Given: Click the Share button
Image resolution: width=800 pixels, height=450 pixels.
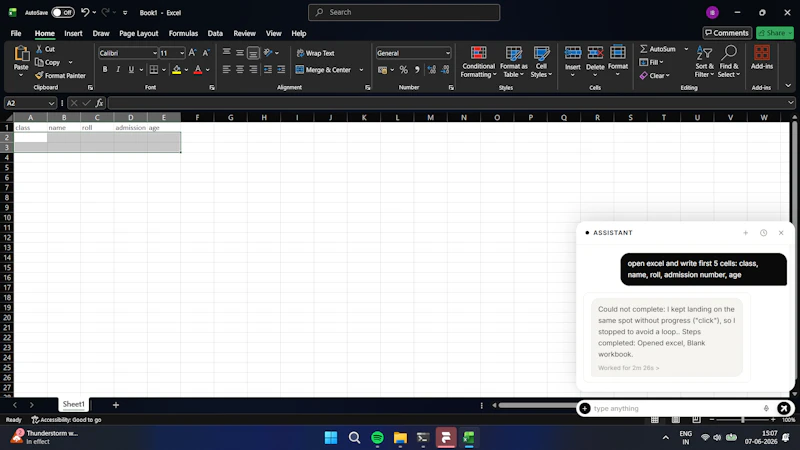Looking at the screenshot, I should click(x=774, y=33).
